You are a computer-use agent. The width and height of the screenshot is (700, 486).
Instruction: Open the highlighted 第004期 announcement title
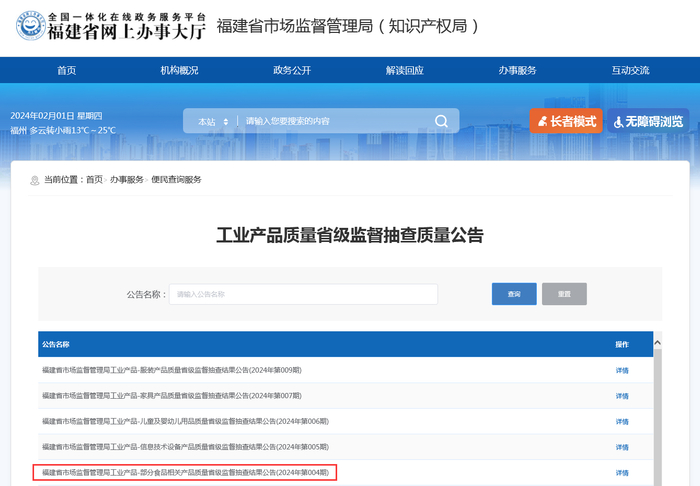(x=185, y=472)
